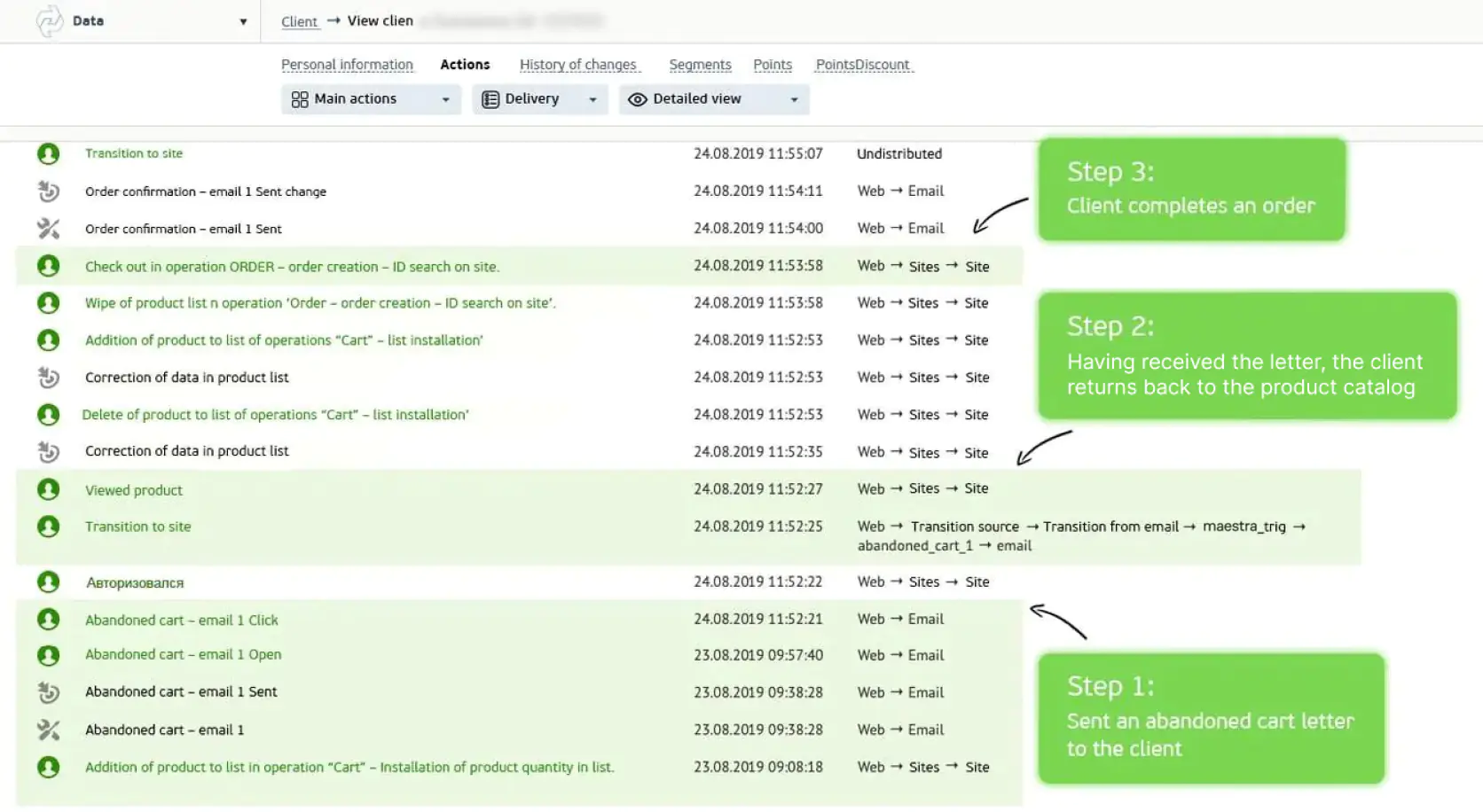
Task: Switch to PointsDiscount tab
Action: point(863,65)
